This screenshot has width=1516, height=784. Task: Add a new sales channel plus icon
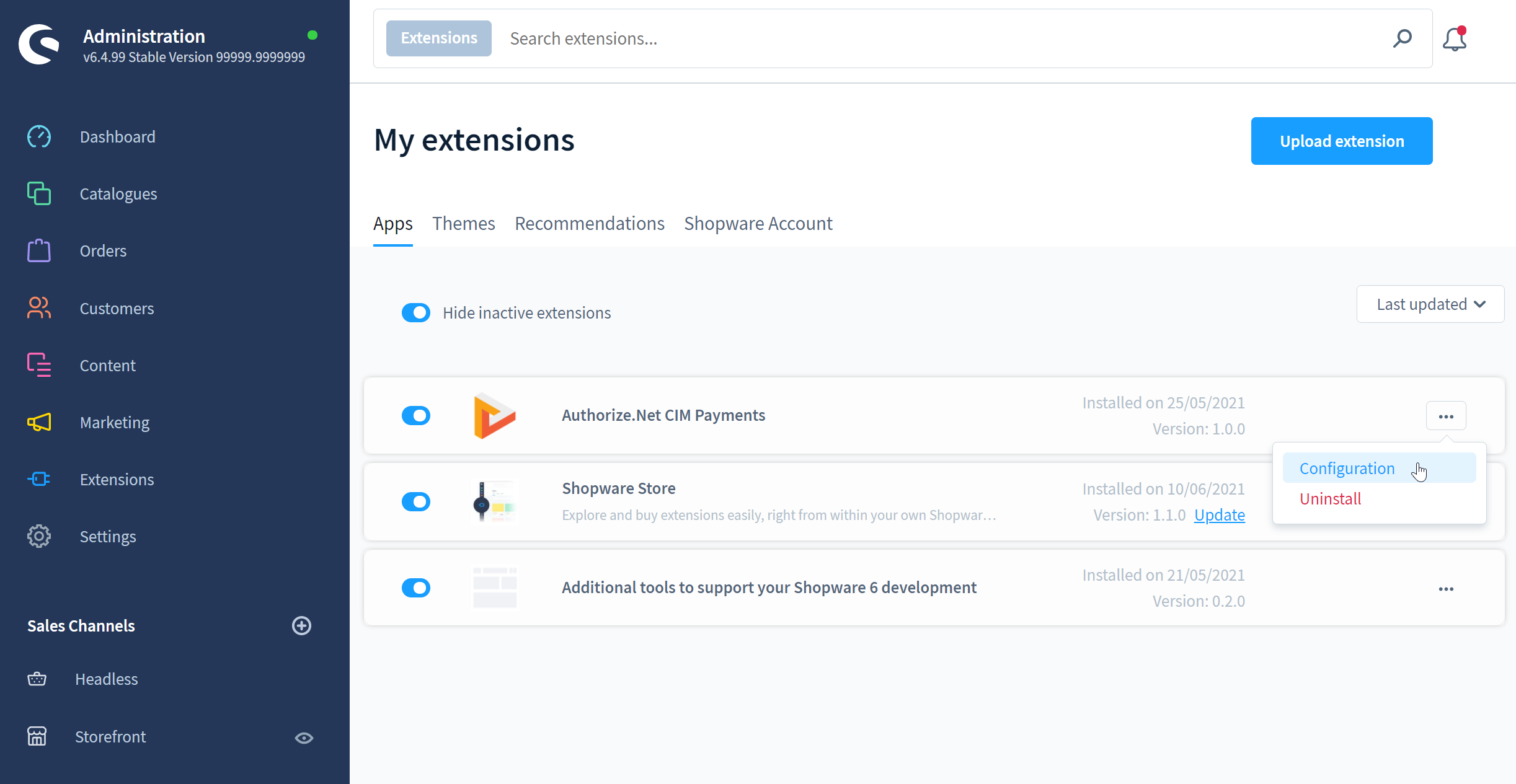pyautogui.click(x=301, y=626)
